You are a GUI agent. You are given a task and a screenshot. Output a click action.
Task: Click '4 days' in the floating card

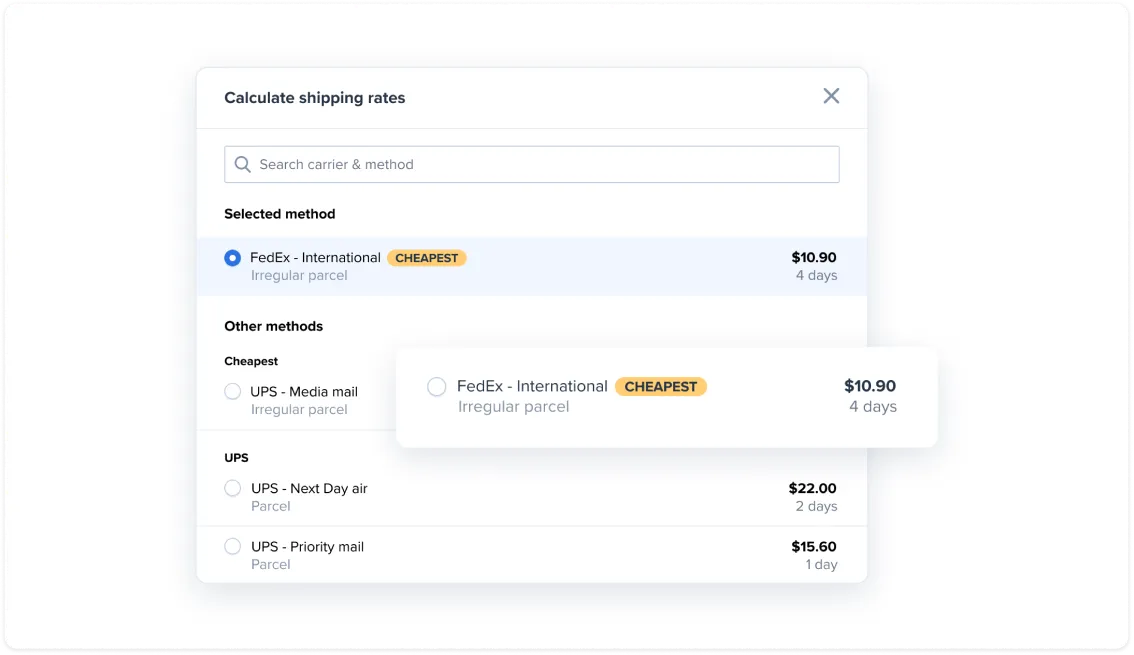point(873,406)
